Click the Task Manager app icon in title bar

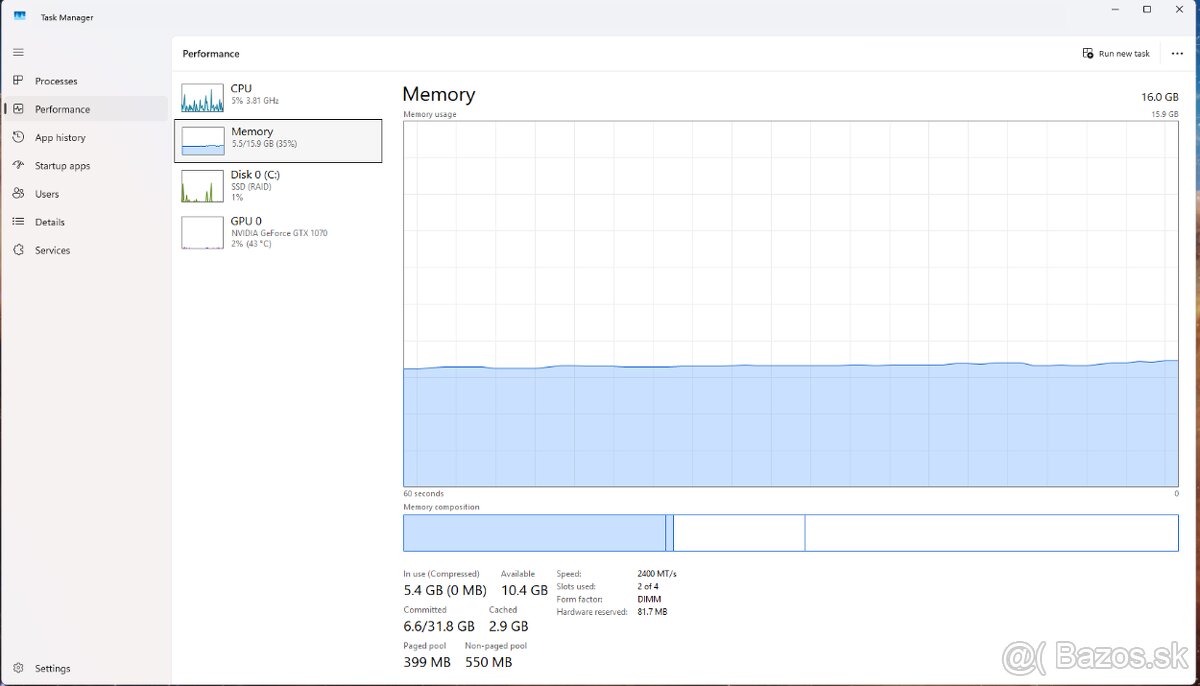pos(19,17)
